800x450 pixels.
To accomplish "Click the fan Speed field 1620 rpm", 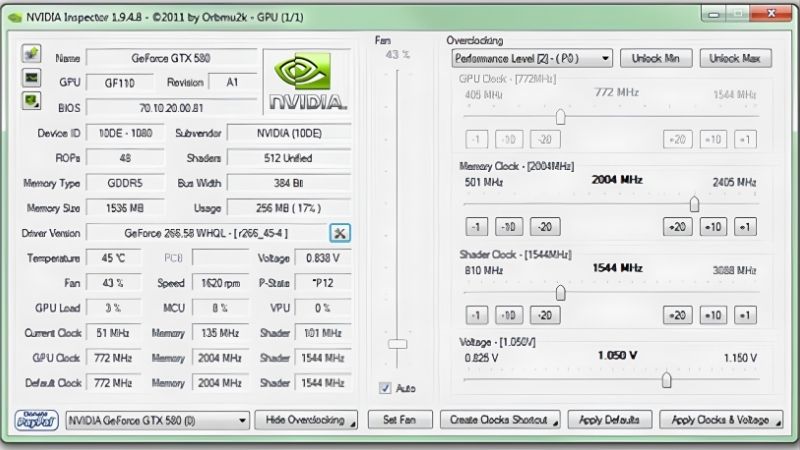I will 220,283.
